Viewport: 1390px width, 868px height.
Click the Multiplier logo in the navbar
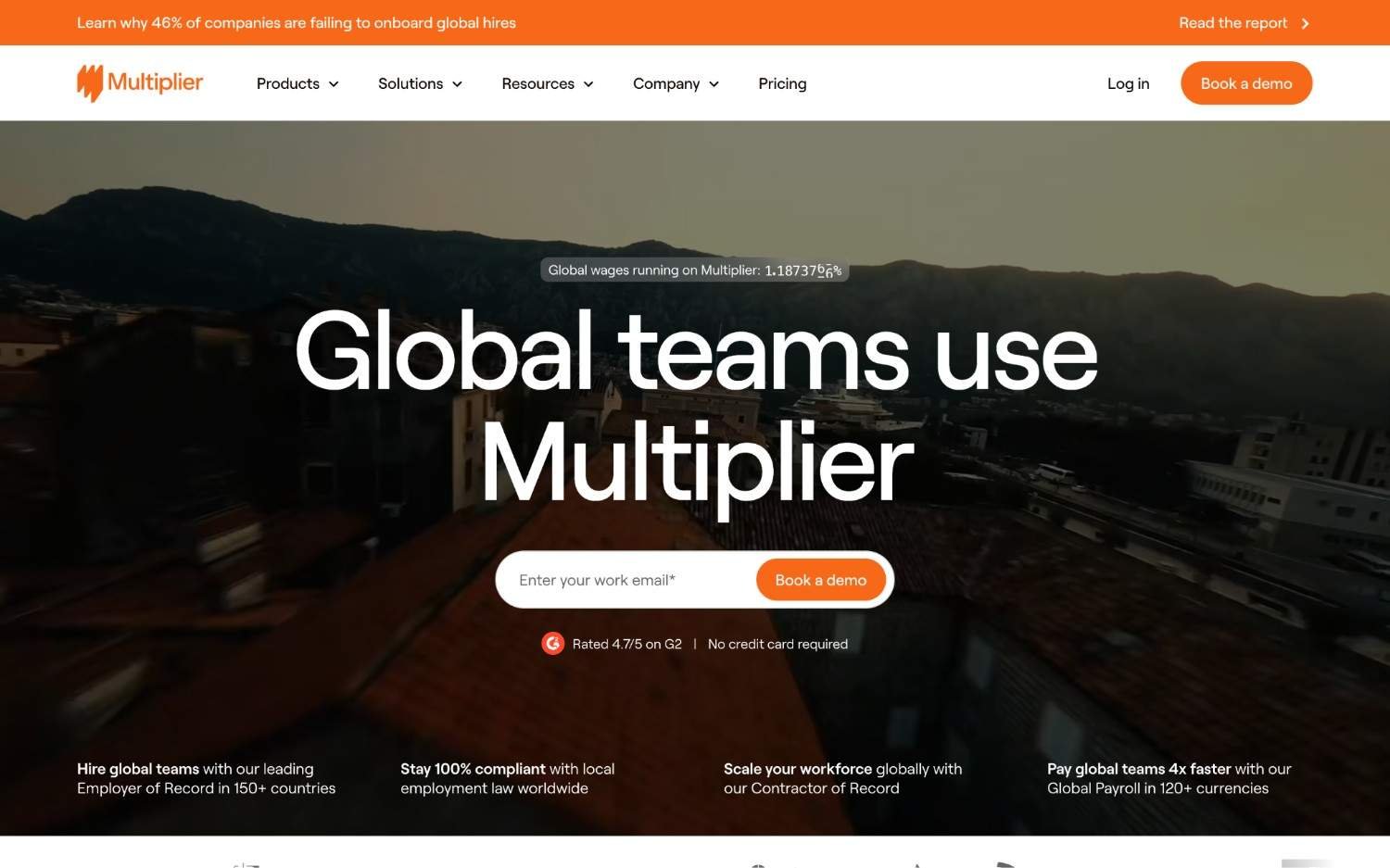(x=140, y=82)
